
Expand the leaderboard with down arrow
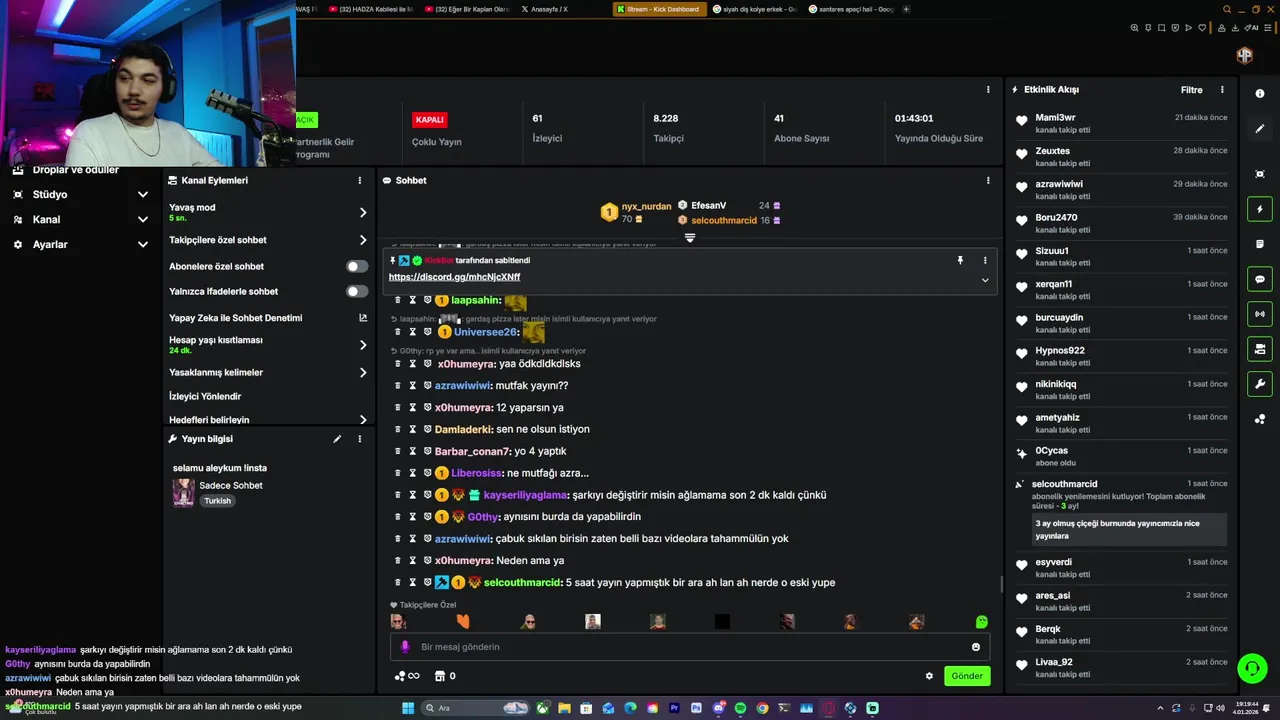click(x=689, y=238)
